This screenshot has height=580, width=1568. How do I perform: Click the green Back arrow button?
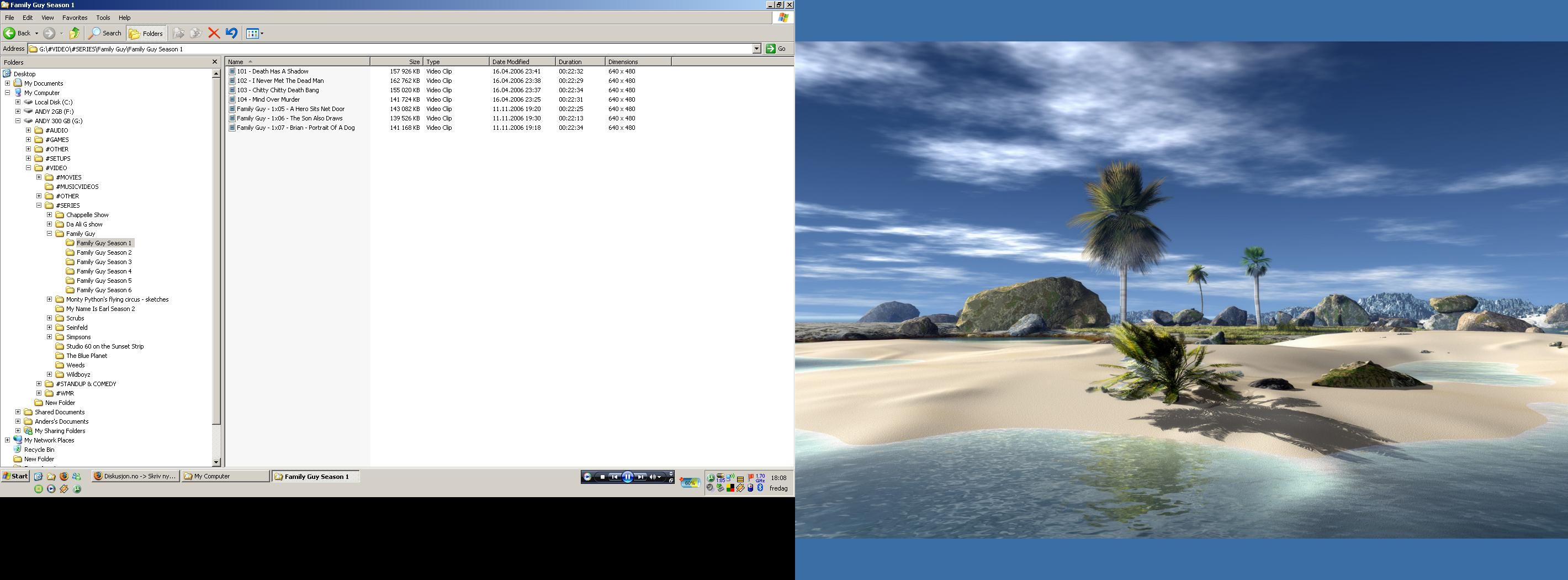pos(10,33)
